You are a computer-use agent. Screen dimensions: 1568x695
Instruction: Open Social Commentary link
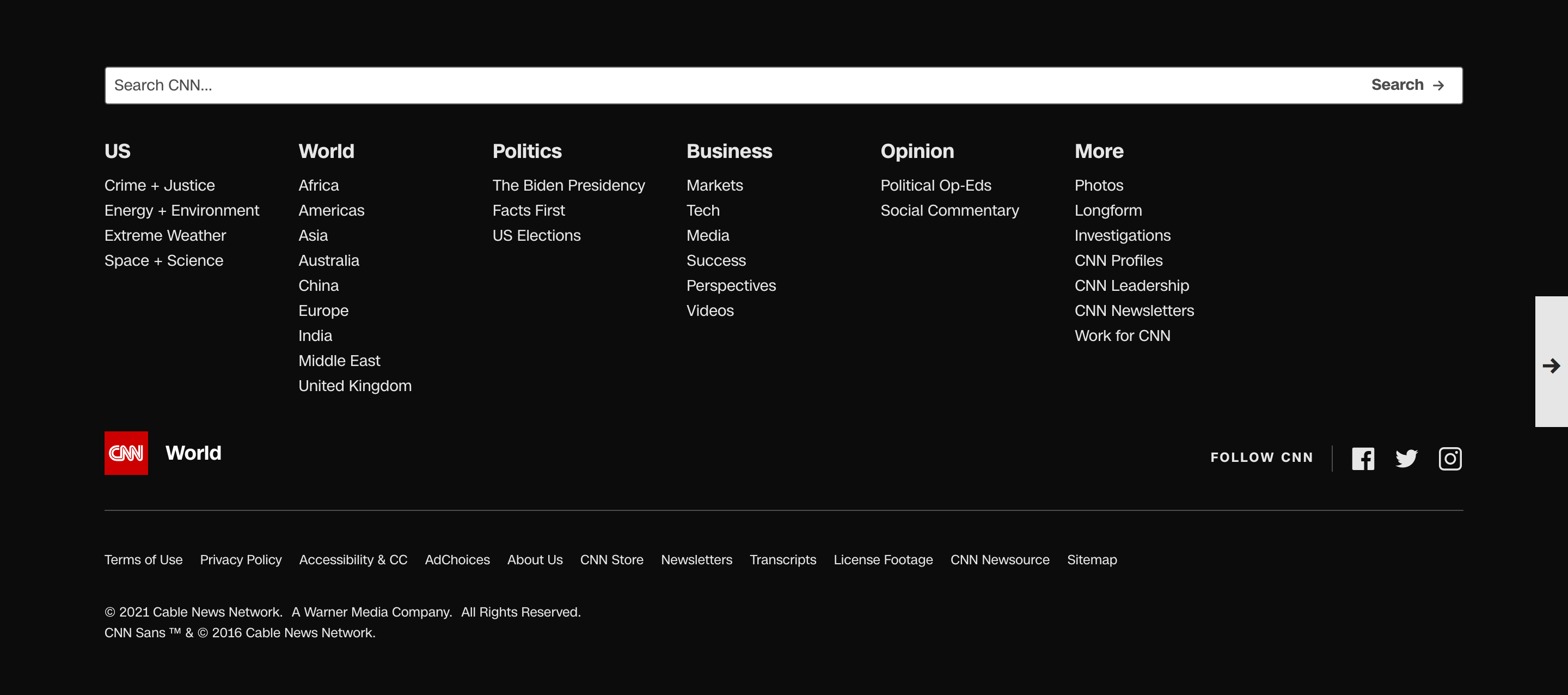point(950,210)
